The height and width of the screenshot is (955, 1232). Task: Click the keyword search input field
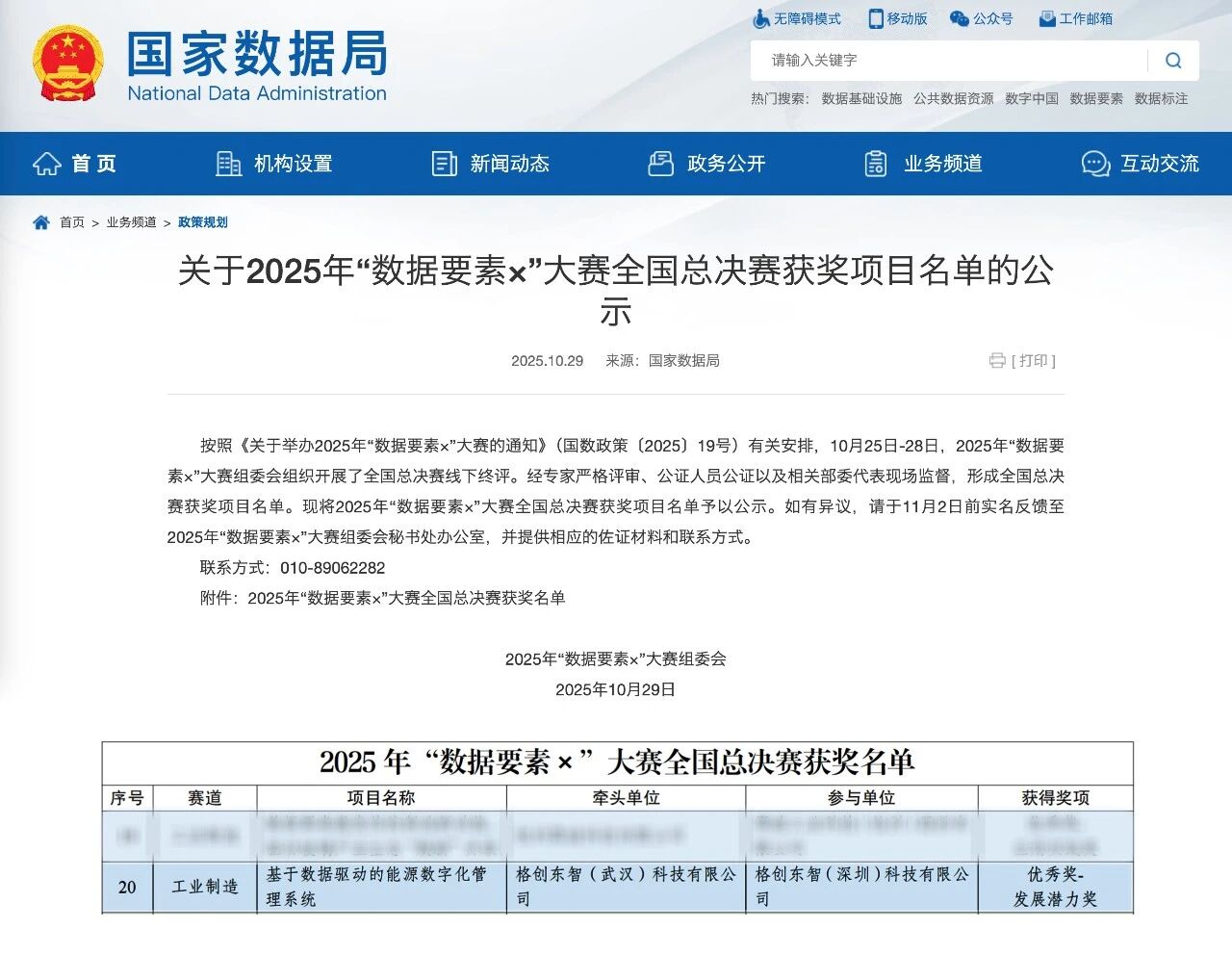point(948,61)
